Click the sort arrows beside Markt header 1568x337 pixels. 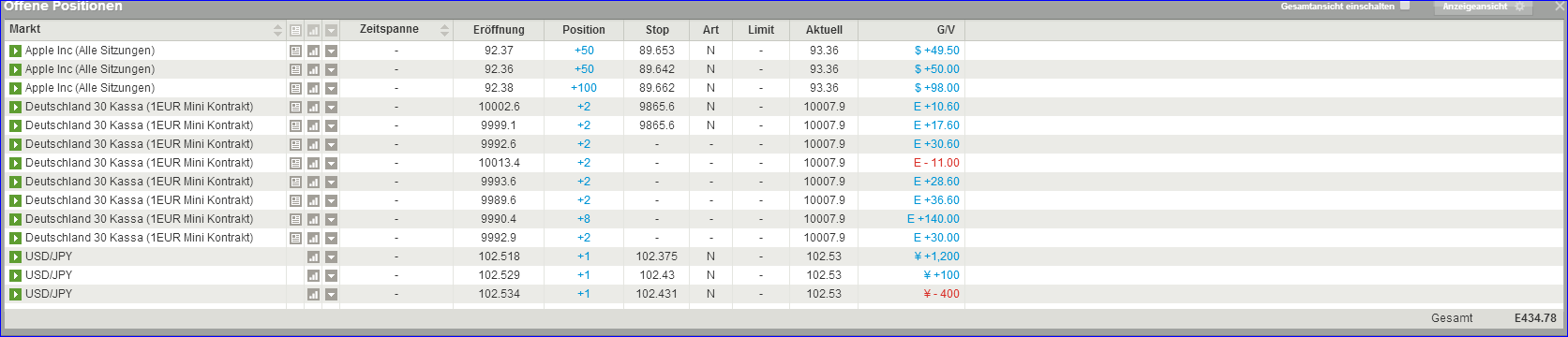coord(277,30)
